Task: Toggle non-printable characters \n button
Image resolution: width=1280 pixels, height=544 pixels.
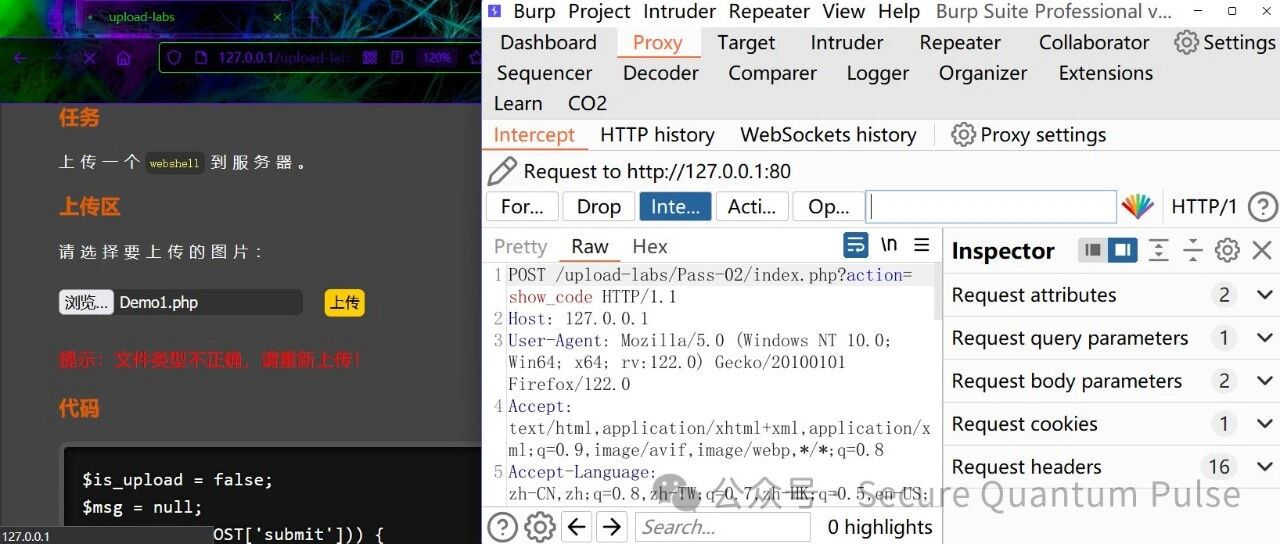Action: (x=889, y=245)
